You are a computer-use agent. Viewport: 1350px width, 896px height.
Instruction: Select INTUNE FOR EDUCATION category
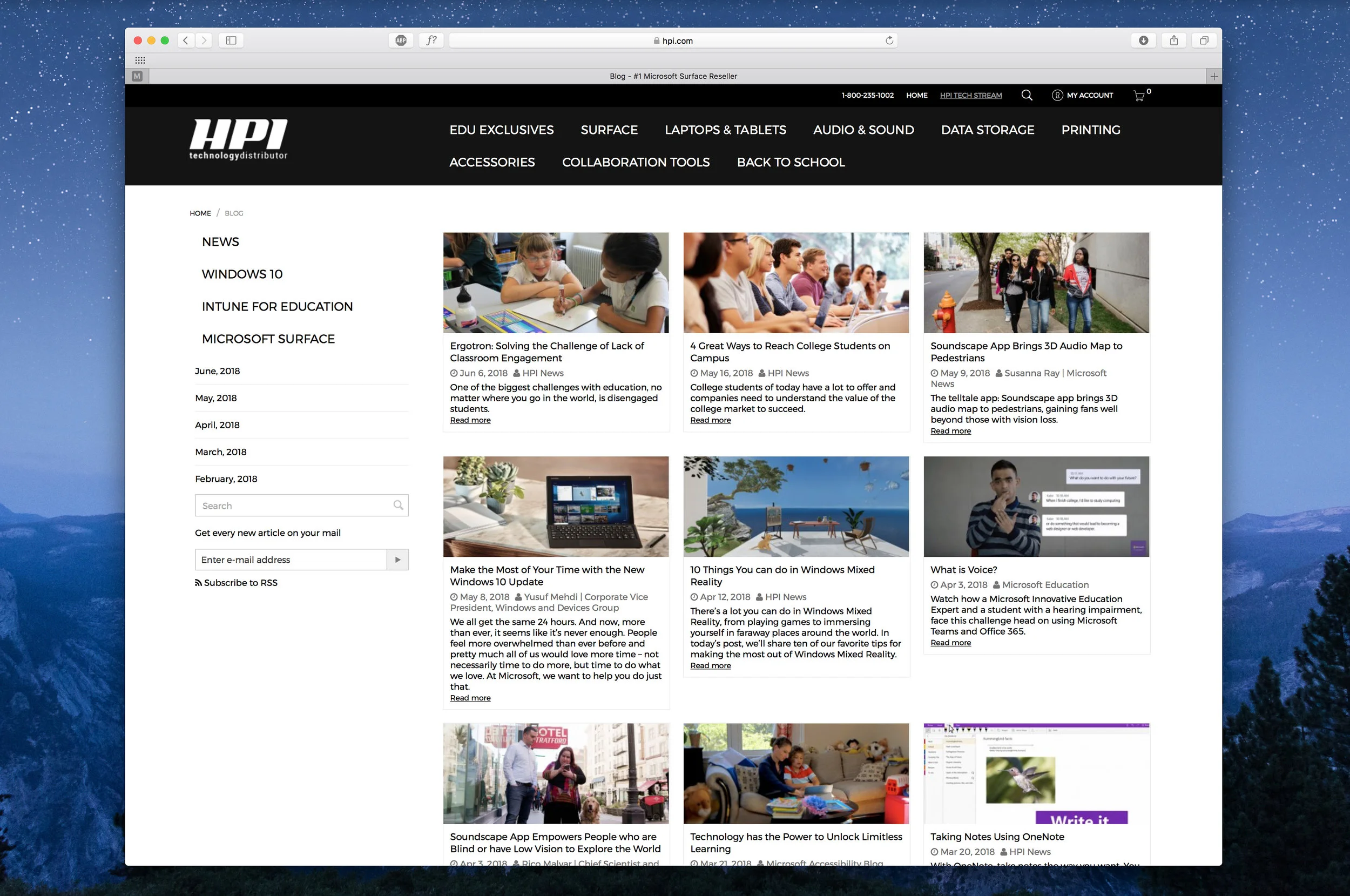[277, 307]
